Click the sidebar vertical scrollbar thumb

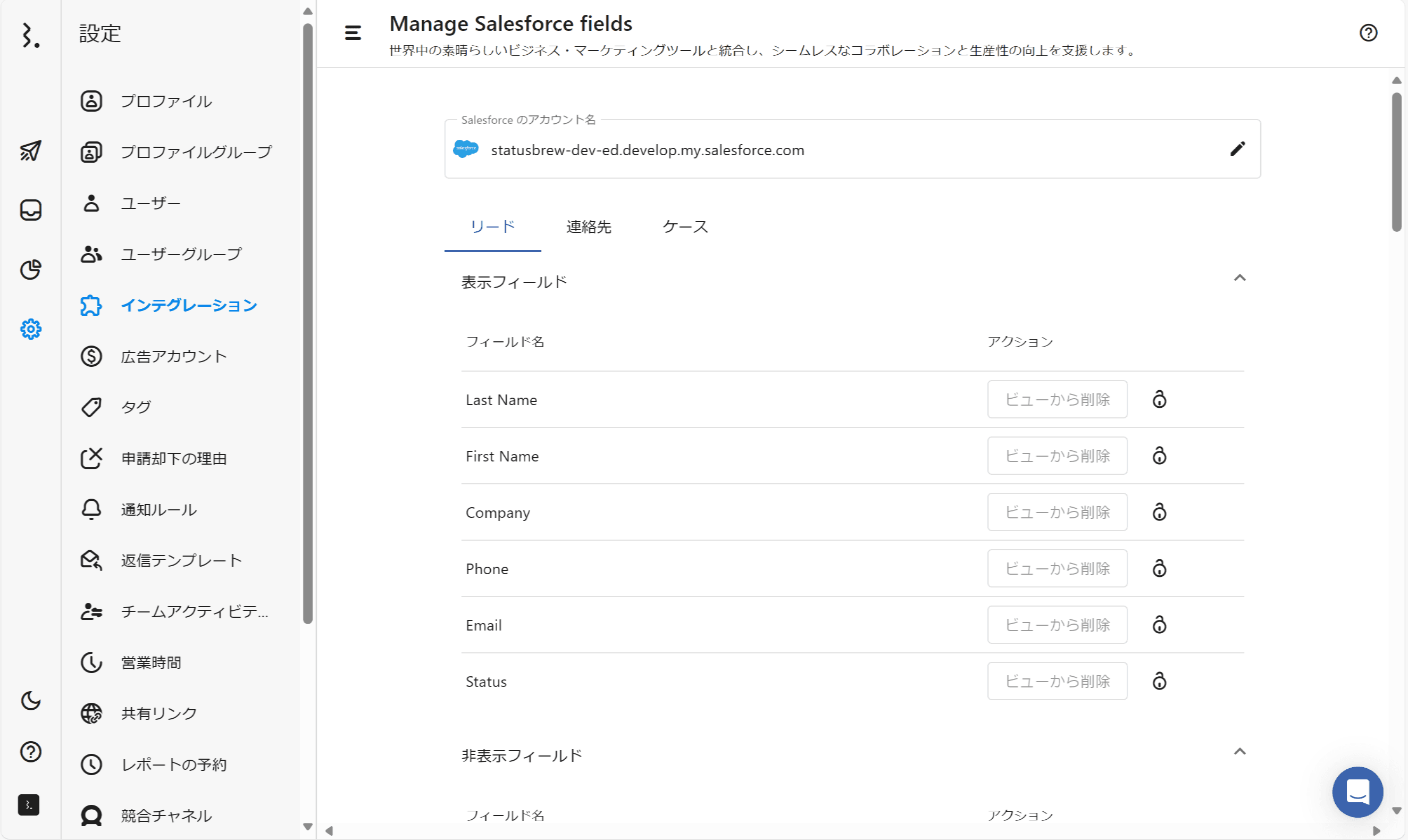tap(307, 323)
